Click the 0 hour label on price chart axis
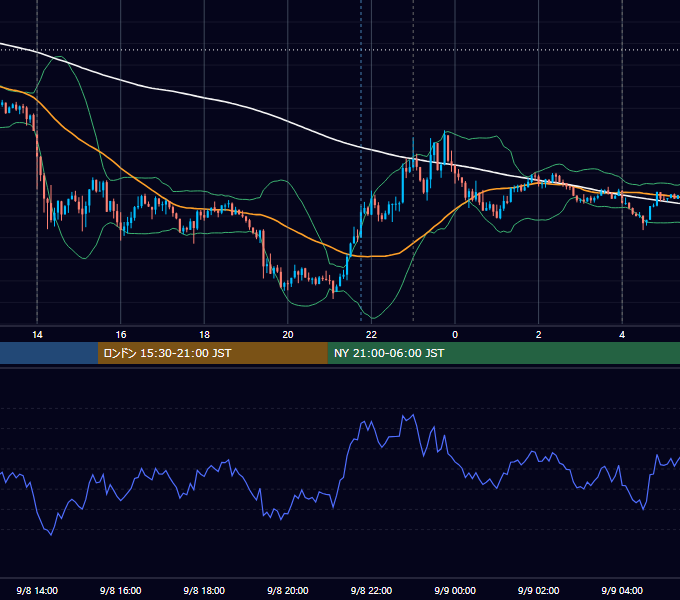Image resolution: width=680 pixels, height=600 pixels. point(455,335)
